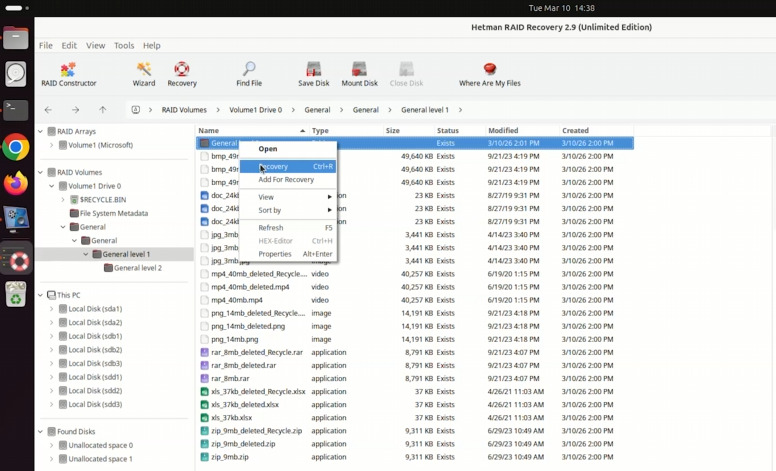
Task: Sort by the Created column header
Action: (596, 131)
